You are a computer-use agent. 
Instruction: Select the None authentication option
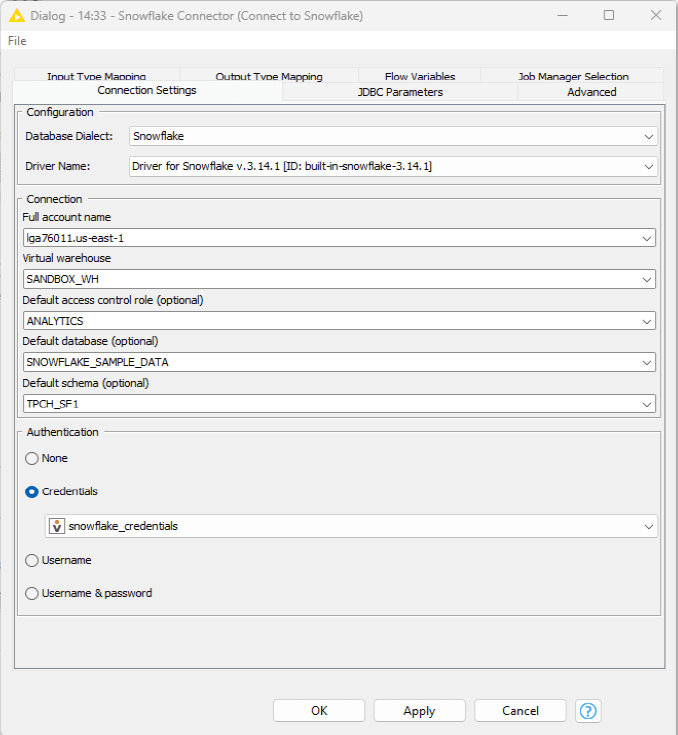[32, 458]
